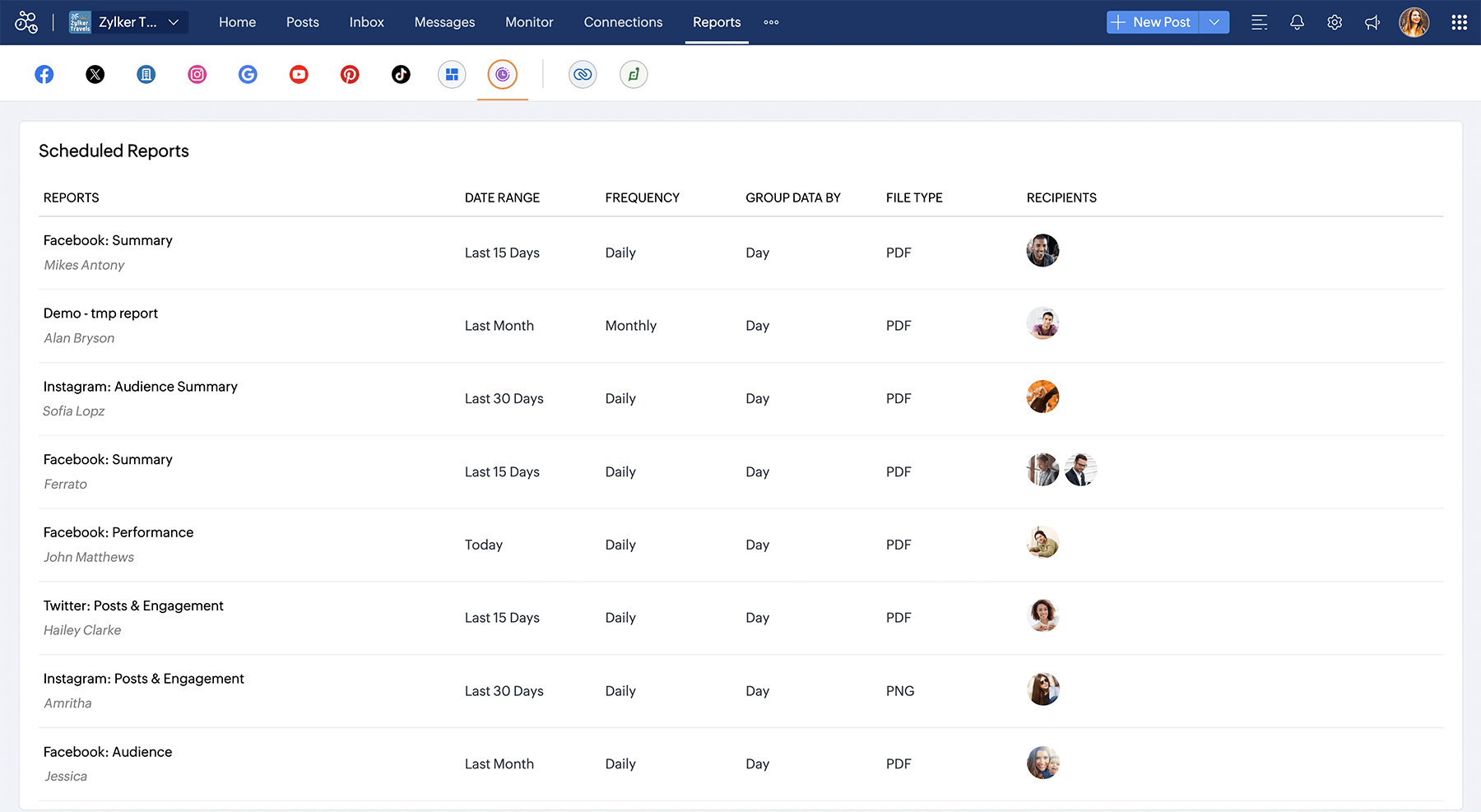Viewport: 1481px width, 812px height.
Task: Open the settings gear icon
Action: click(x=1335, y=22)
